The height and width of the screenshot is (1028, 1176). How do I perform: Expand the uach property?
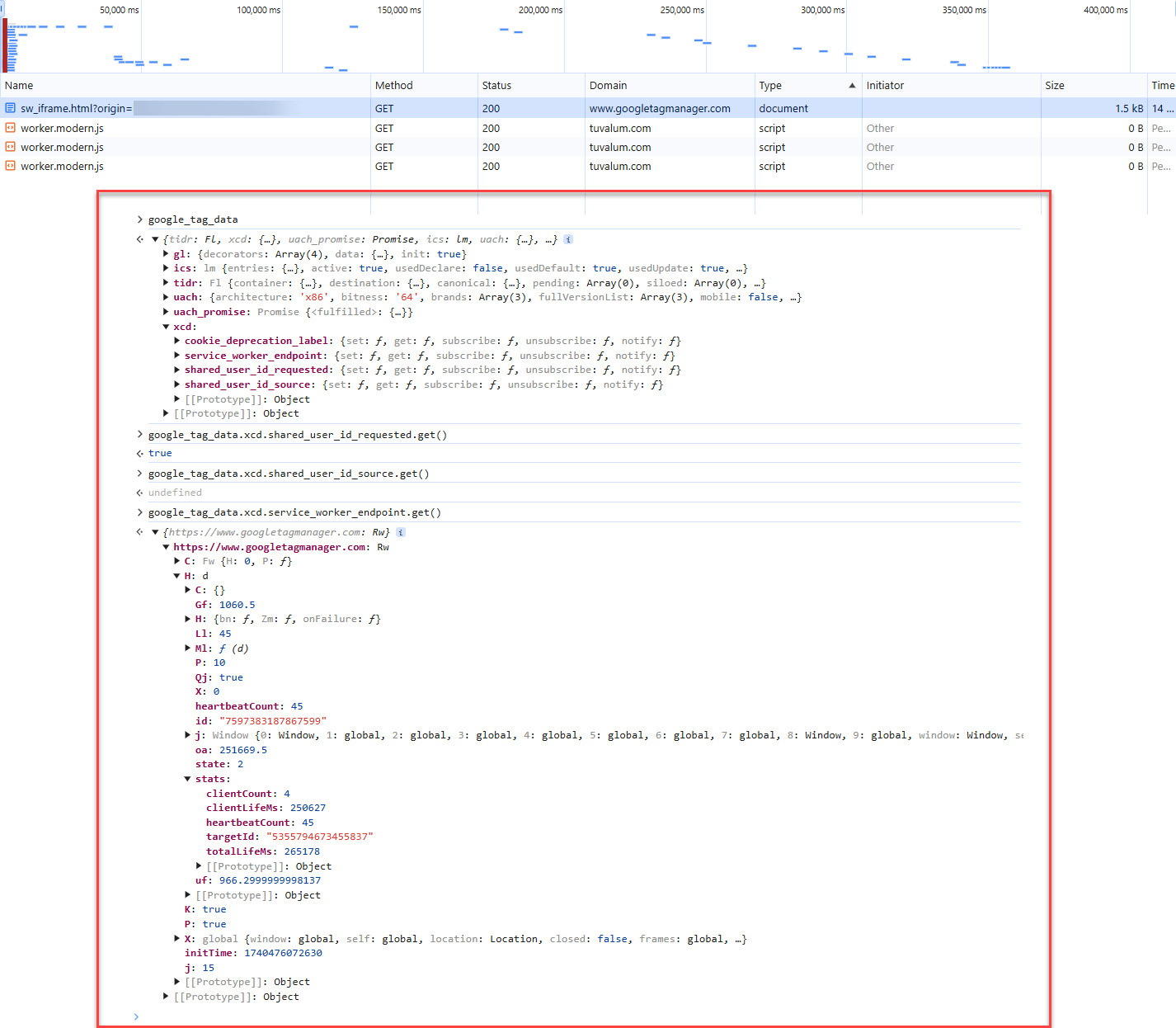166,297
